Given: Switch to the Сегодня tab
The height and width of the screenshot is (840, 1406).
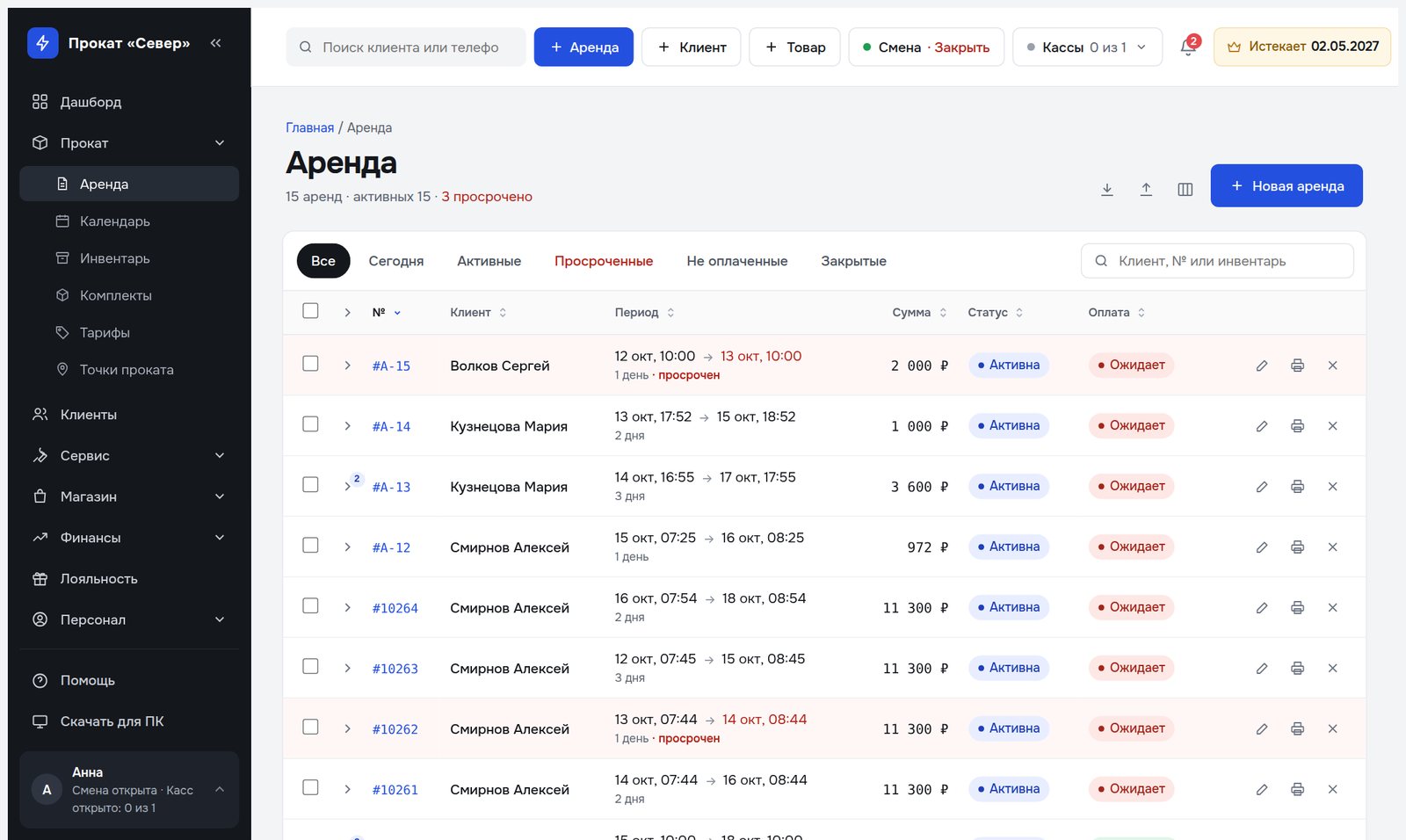Looking at the screenshot, I should (396, 262).
